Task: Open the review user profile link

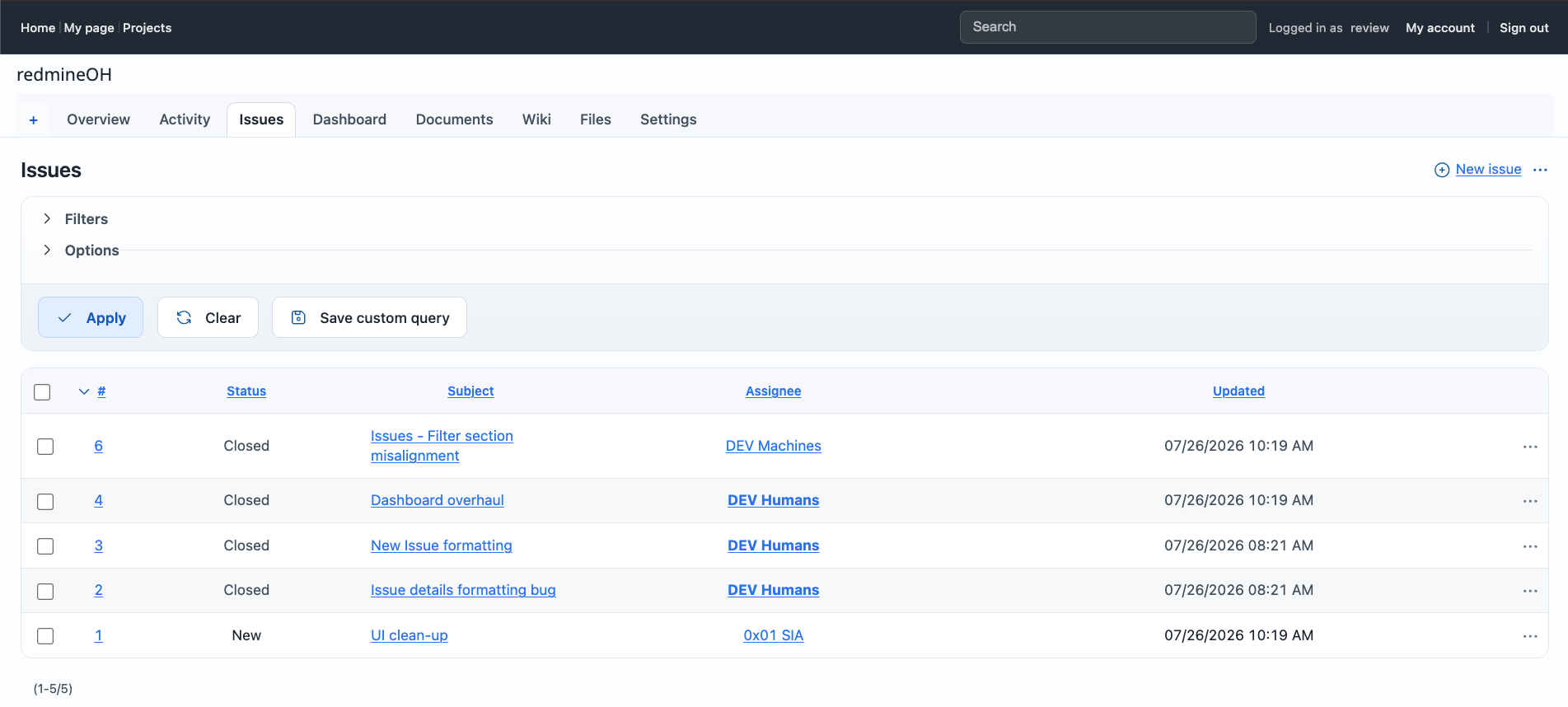Action: [x=1369, y=28]
